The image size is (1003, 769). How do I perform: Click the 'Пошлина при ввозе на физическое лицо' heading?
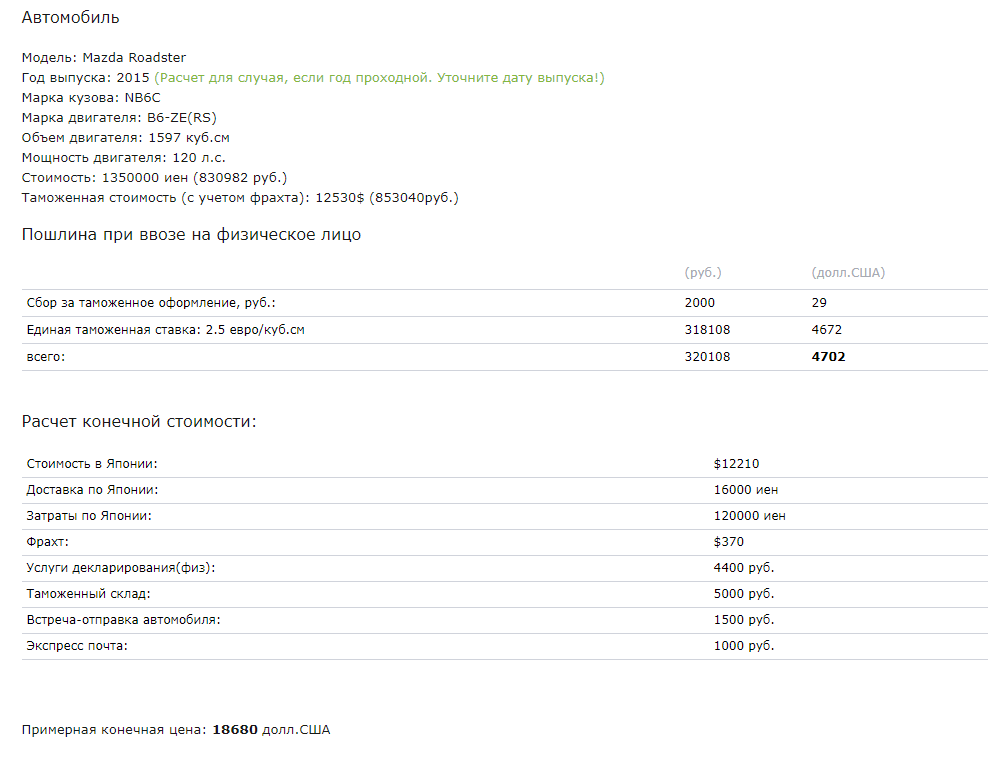[191, 235]
